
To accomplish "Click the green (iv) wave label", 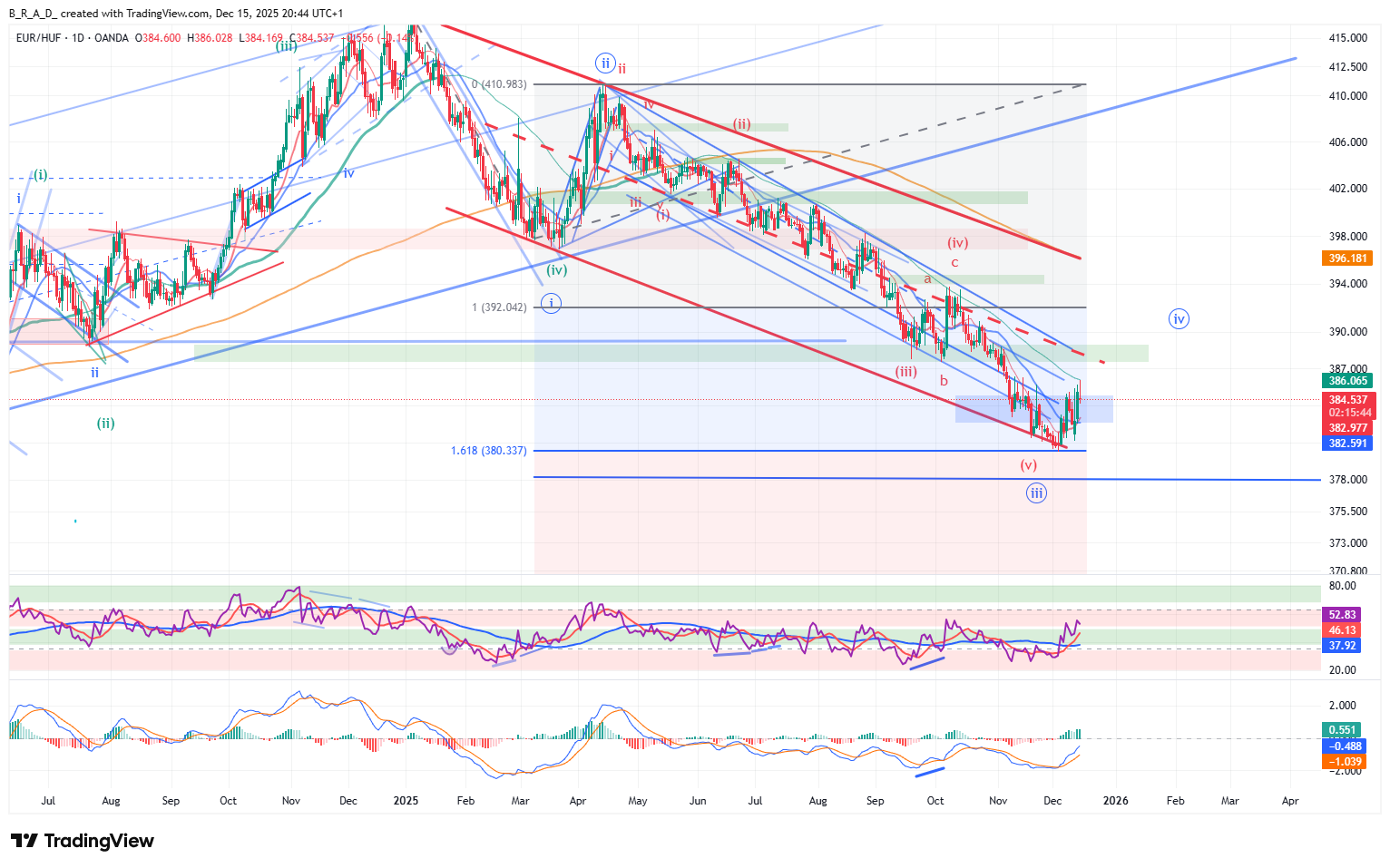I will click(557, 269).
